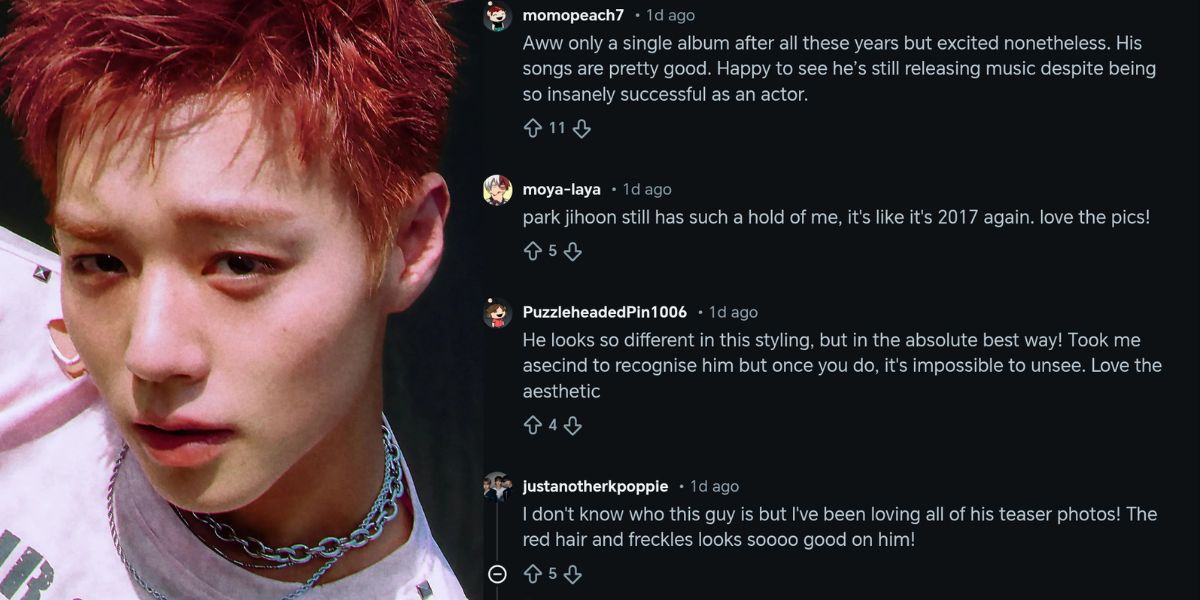The image size is (1200, 600).
Task: Upvote momopeach7's comment
Action: click(x=532, y=128)
